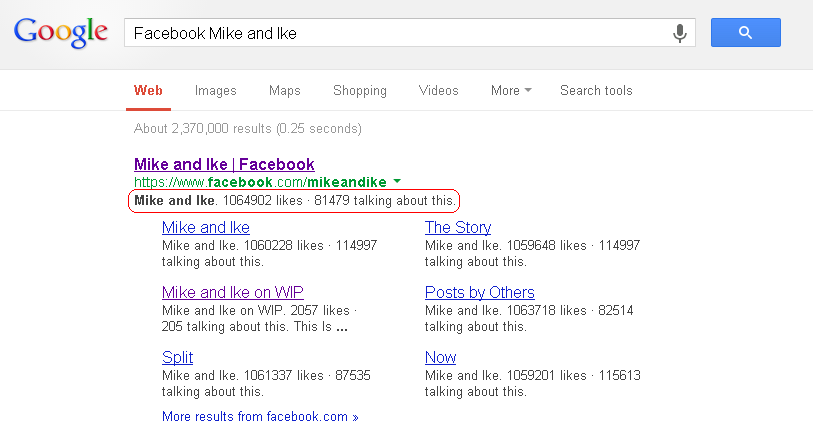Click snippet mentioning 1060228 likes
The width and height of the screenshot is (813, 443).
pos(270,253)
